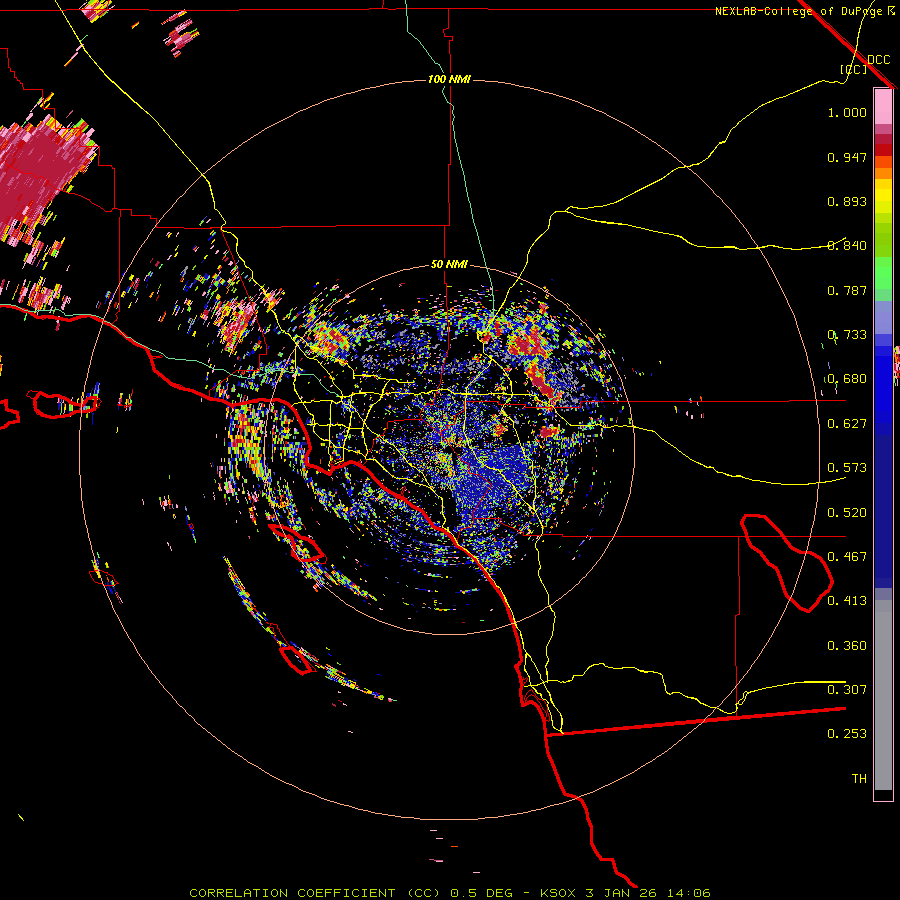900x900 pixels.
Task: Select the 0.253 legend value
Action: click(847, 734)
